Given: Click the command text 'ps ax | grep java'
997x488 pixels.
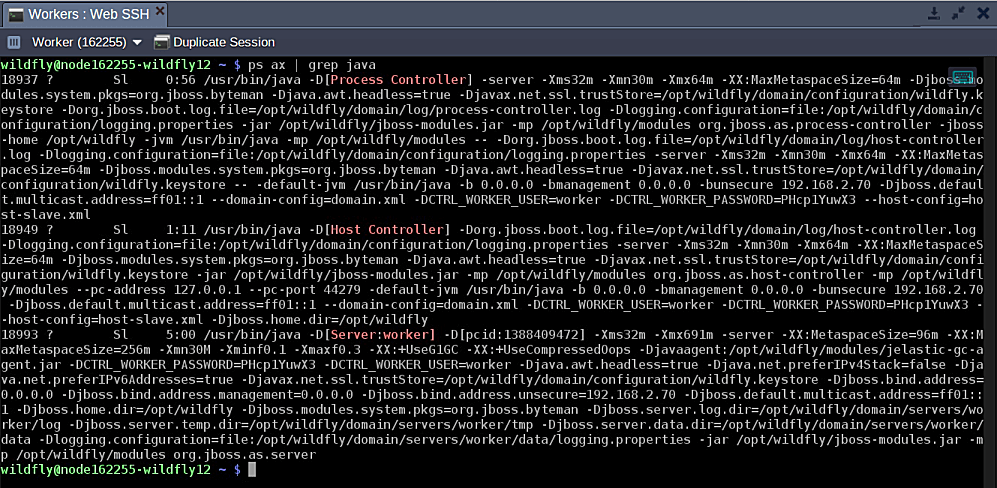Looking at the screenshot, I should 312,65.
